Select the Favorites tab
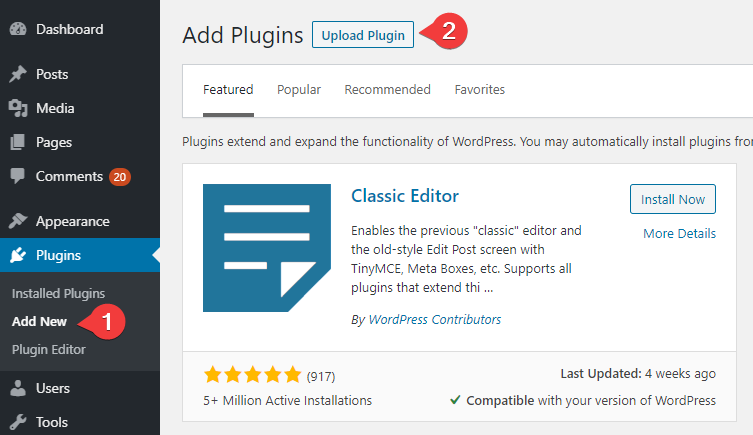Viewport: 753px width, 435px height. pyautogui.click(x=480, y=90)
